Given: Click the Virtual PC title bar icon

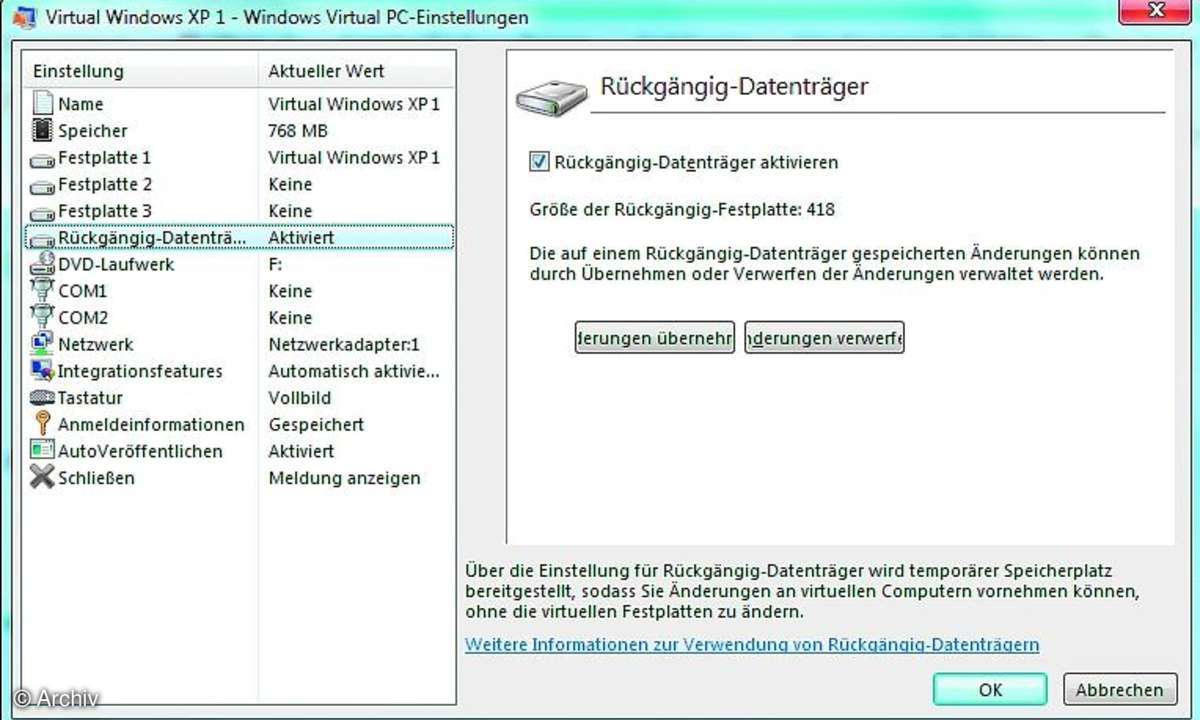Looking at the screenshot, I should 23,17.
